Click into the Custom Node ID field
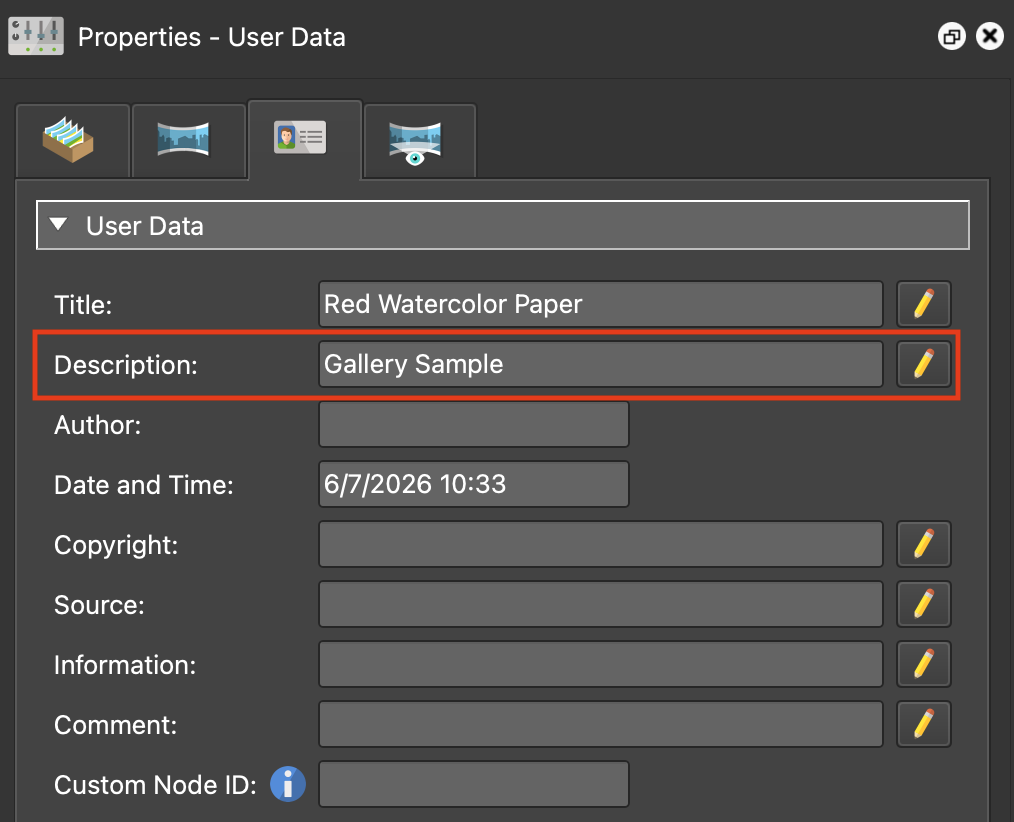 pyautogui.click(x=474, y=784)
